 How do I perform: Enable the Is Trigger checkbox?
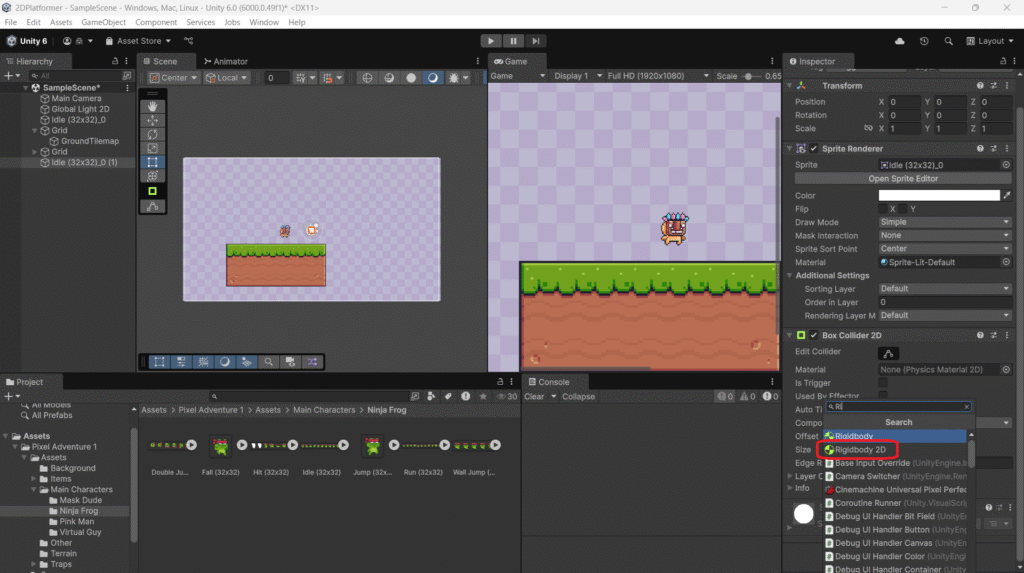tap(883, 383)
